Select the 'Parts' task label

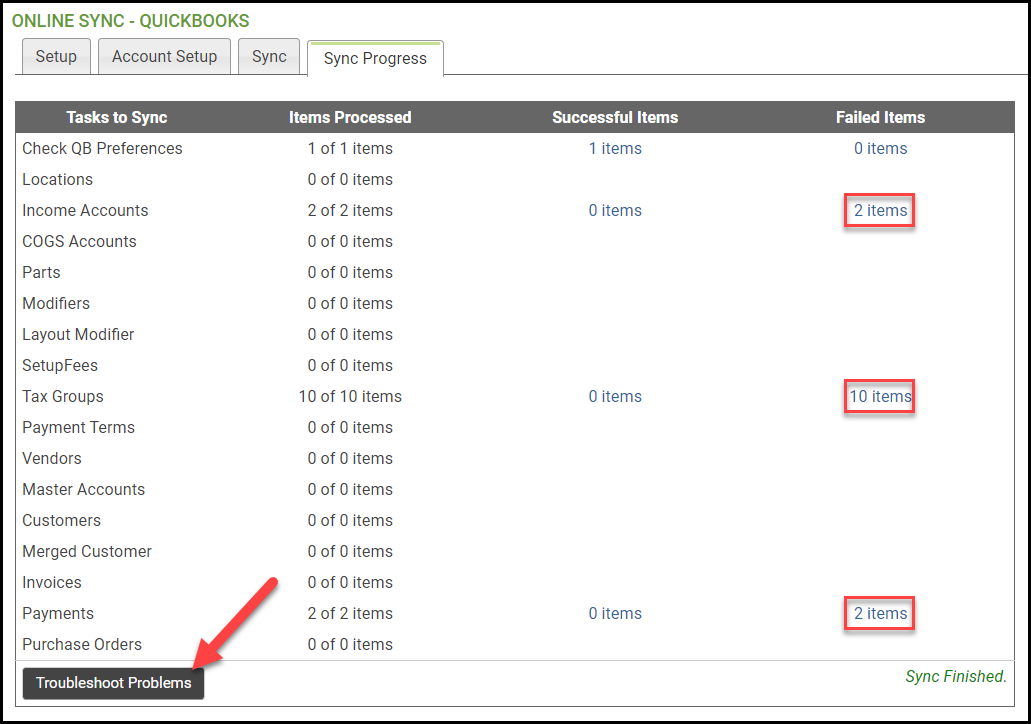(x=41, y=272)
